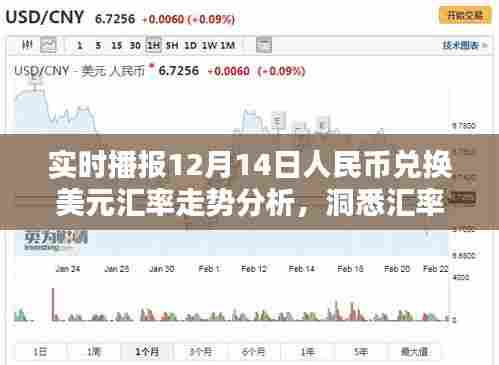This screenshot has height=365, width=499.
Task: Click the USD/CNY - 美元 人民币 chart title
Action: pyautogui.click(x=79, y=71)
